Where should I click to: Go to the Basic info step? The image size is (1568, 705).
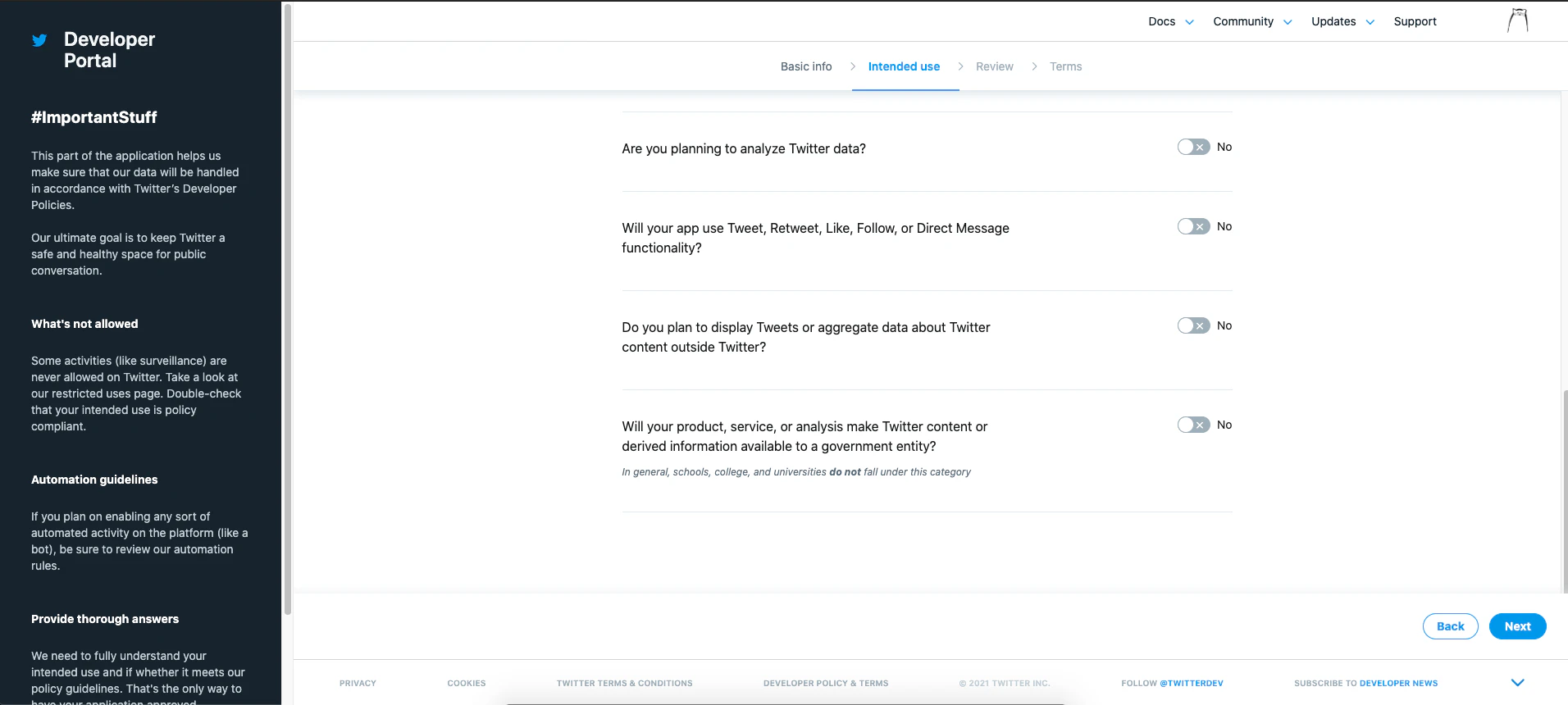(x=806, y=66)
